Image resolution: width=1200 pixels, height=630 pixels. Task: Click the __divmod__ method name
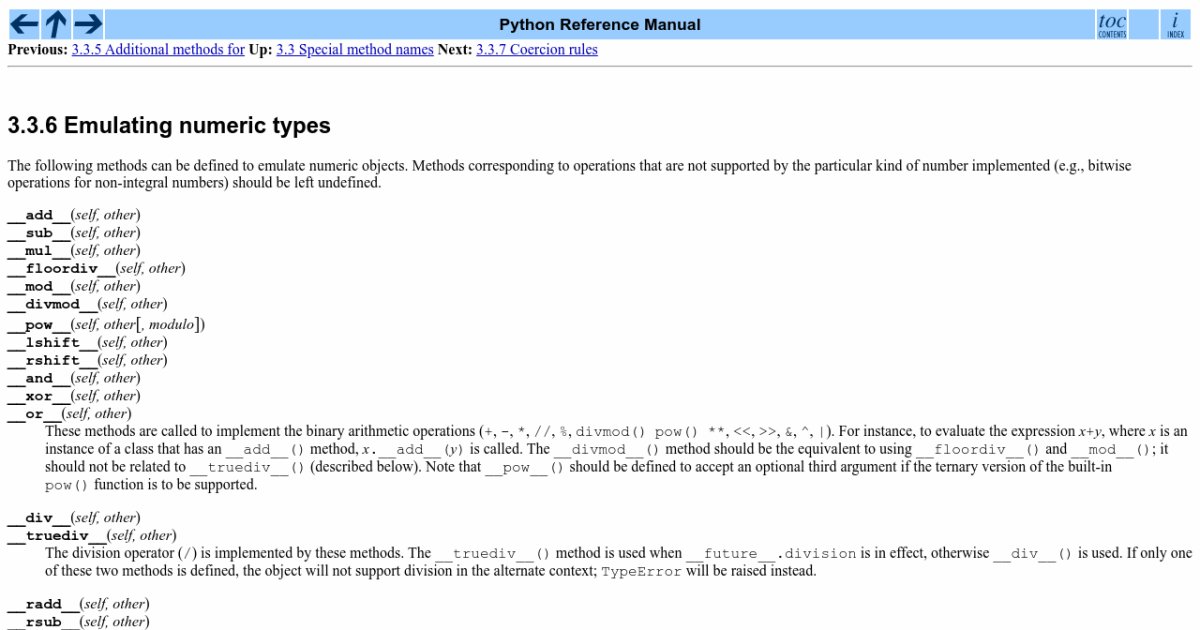click(52, 305)
